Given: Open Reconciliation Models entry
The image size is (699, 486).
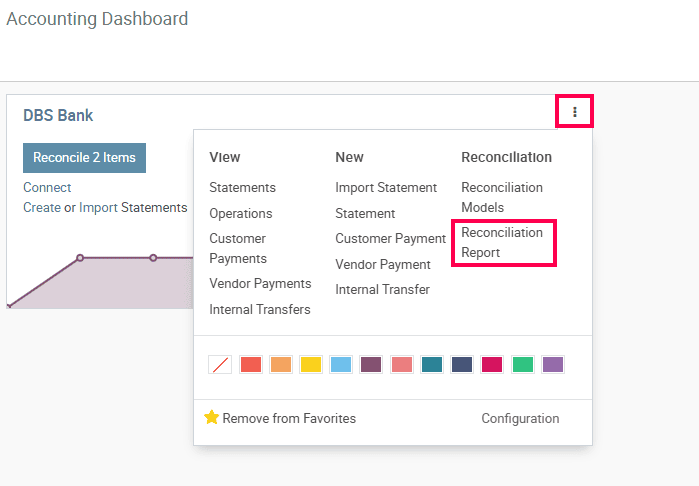Looking at the screenshot, I should coord(502,198).
